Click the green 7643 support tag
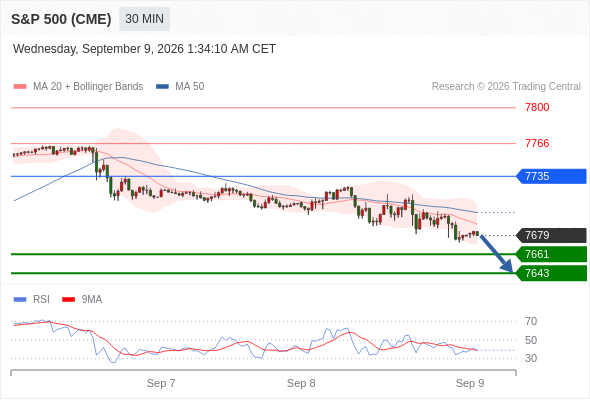The height and width of the screenshot is (400, 590). click(x=551, y=273)
